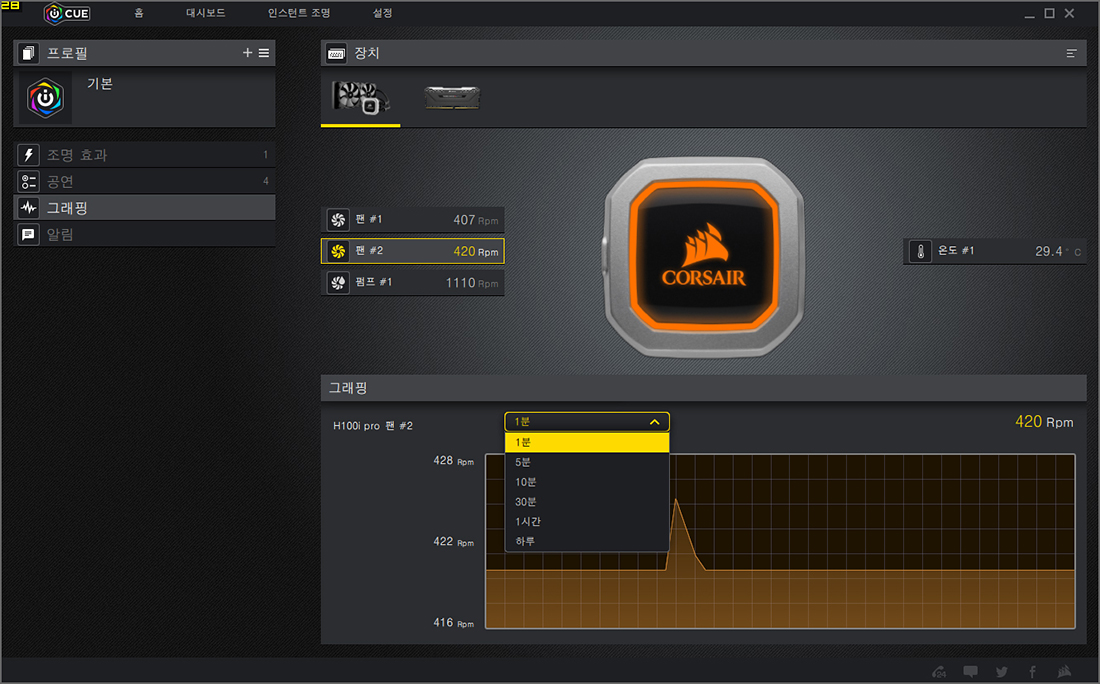Click the 온도 #1 thermometer icon
Viewport: 1100px width, 684px height.
click(x=920, y=251)
